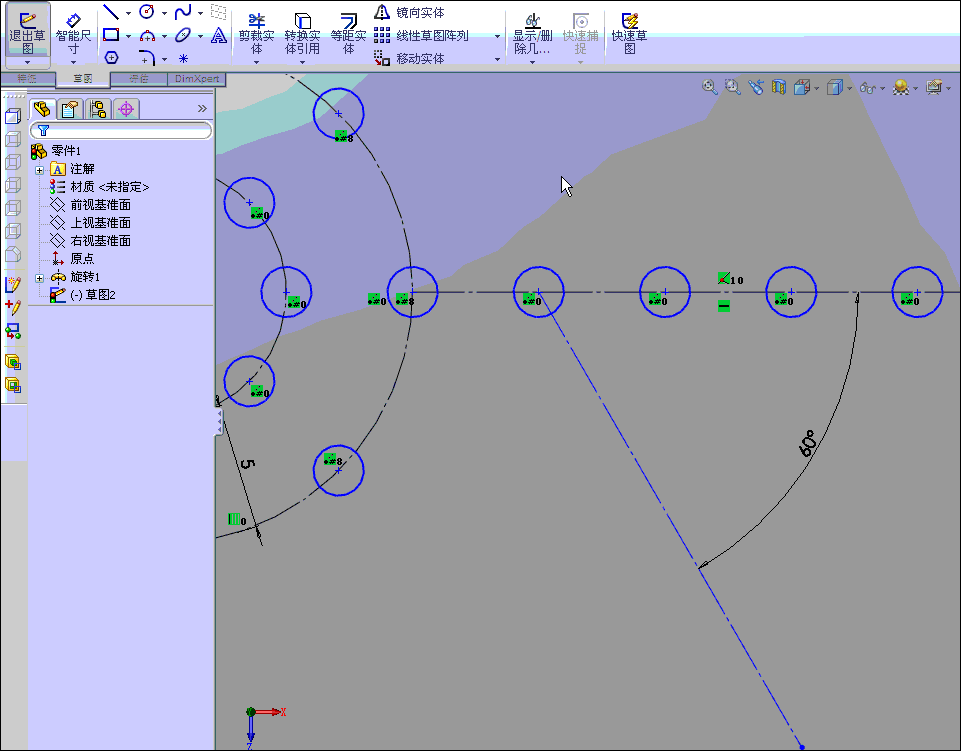Click the 移动实体 move entities tool
Image resolution: width=961 pixels, height=751 pixels.
point(409,58)
